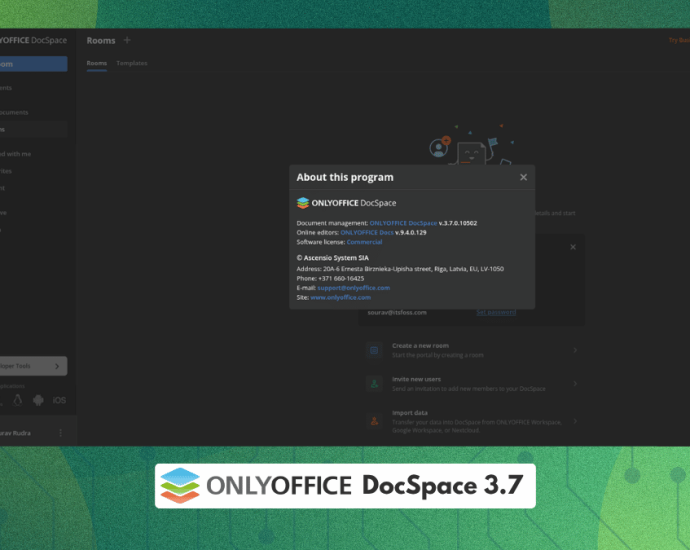Click 'Create a new room' text
Viewport: 690px width, 550px height.
point(420,346)
